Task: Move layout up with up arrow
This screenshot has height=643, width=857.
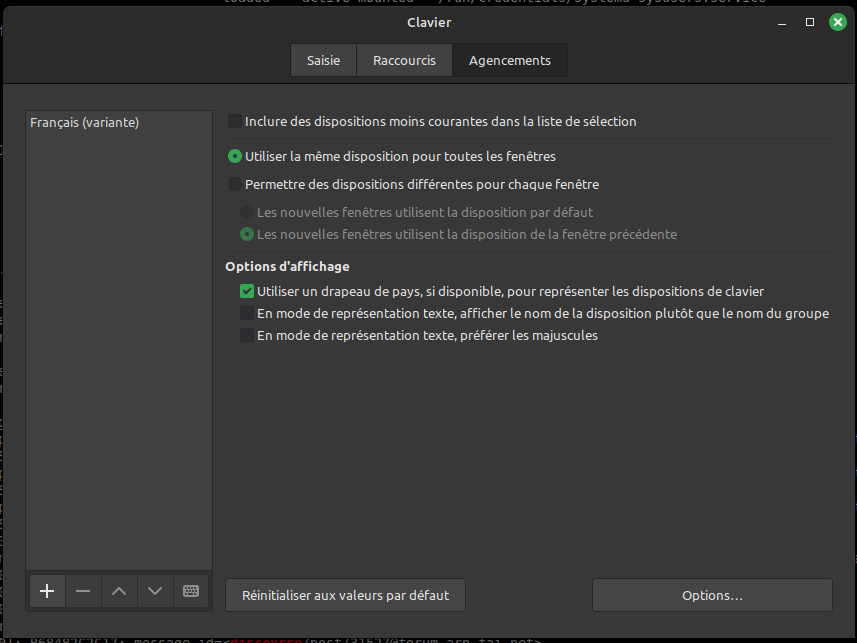Action: pyautogui.click(x=119, y=591)
